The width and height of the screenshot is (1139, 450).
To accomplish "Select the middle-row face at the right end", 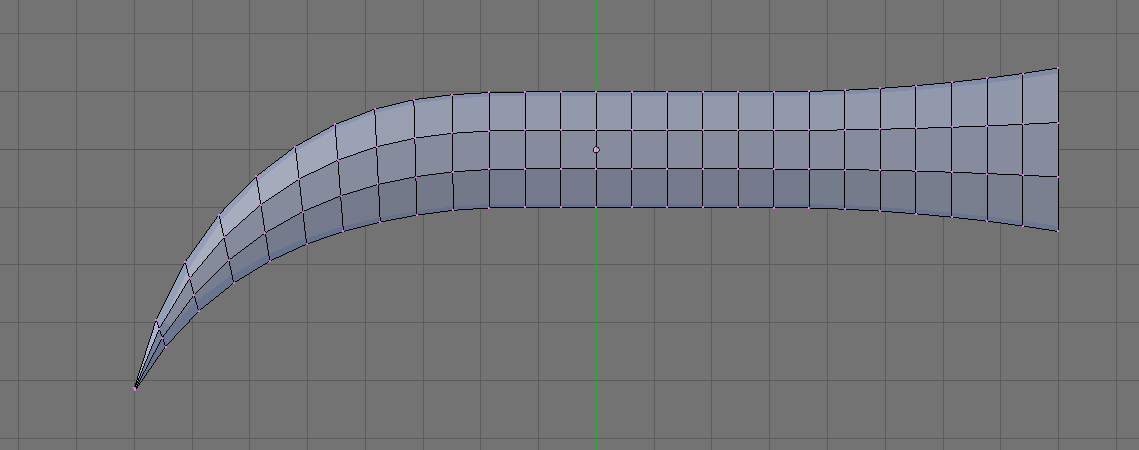I will (1040, 150).
